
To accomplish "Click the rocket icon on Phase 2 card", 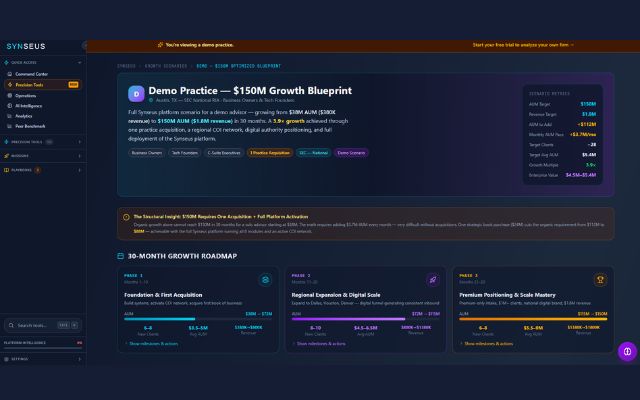I will 433,280.
